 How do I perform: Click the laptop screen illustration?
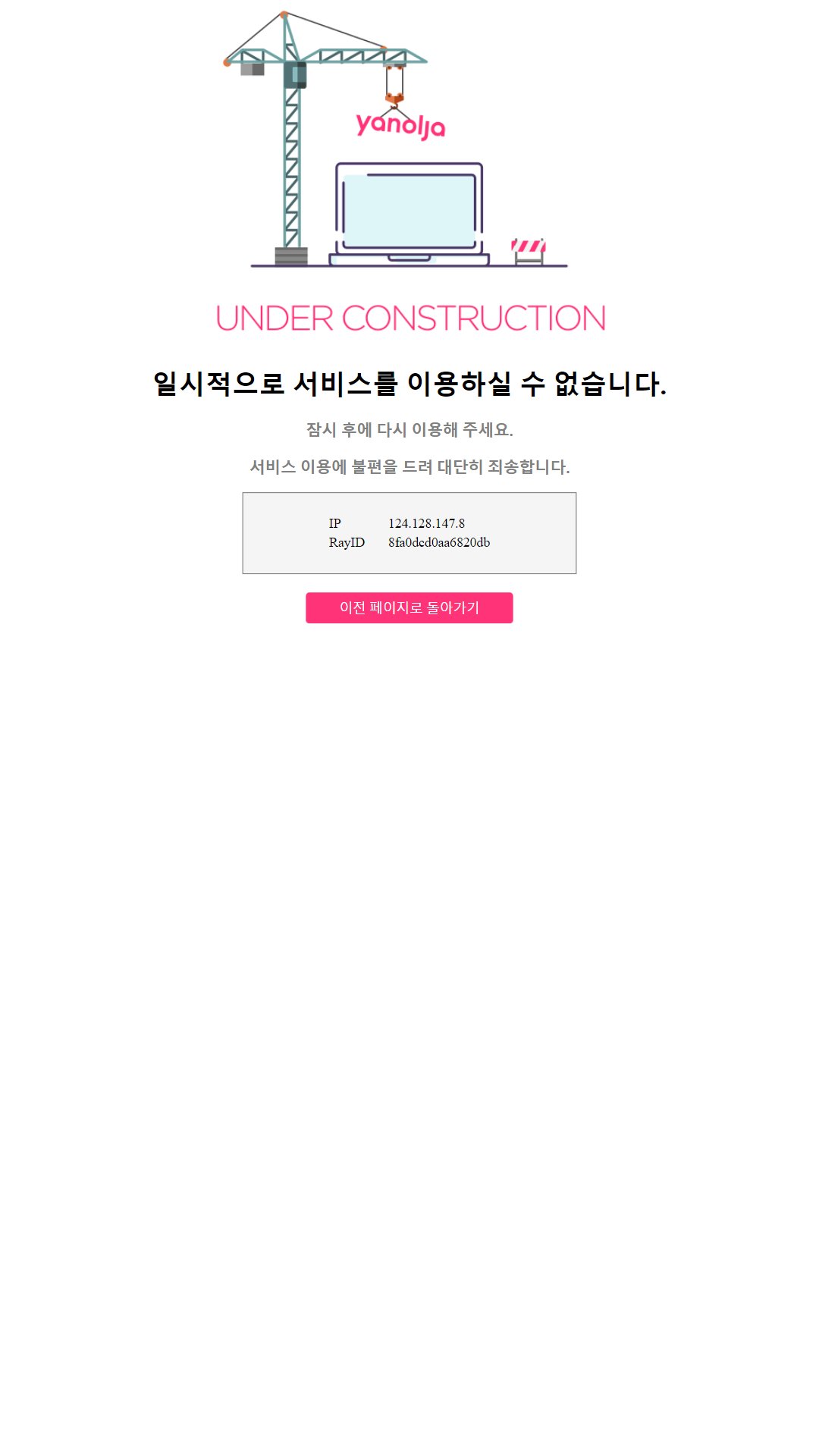pos(409,210)
